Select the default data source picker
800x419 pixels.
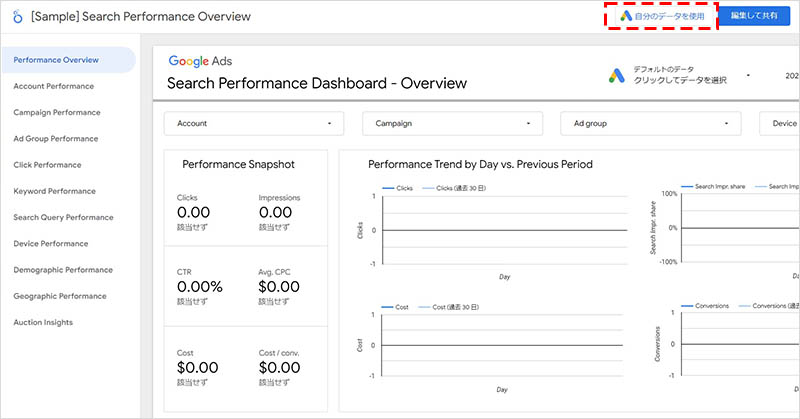point(680,75)
